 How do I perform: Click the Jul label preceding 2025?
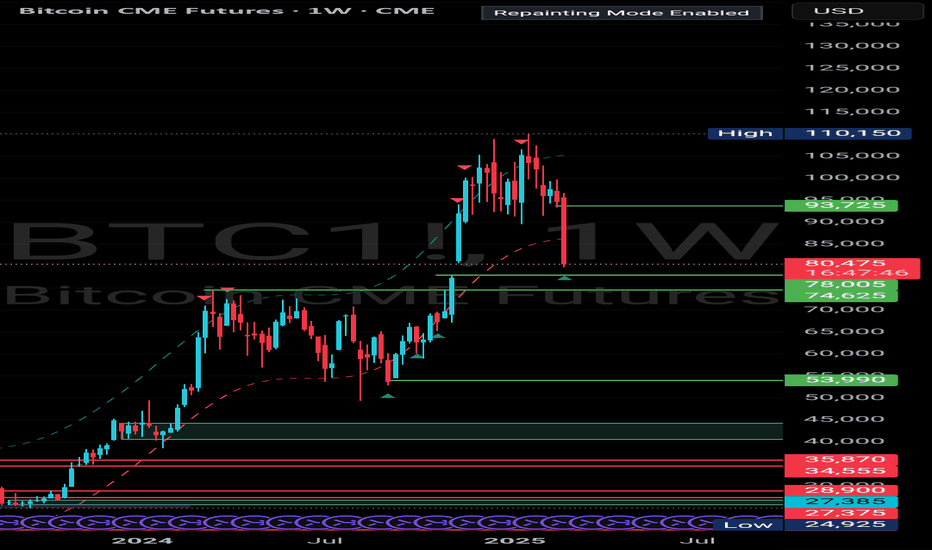(x=325, y=540)
